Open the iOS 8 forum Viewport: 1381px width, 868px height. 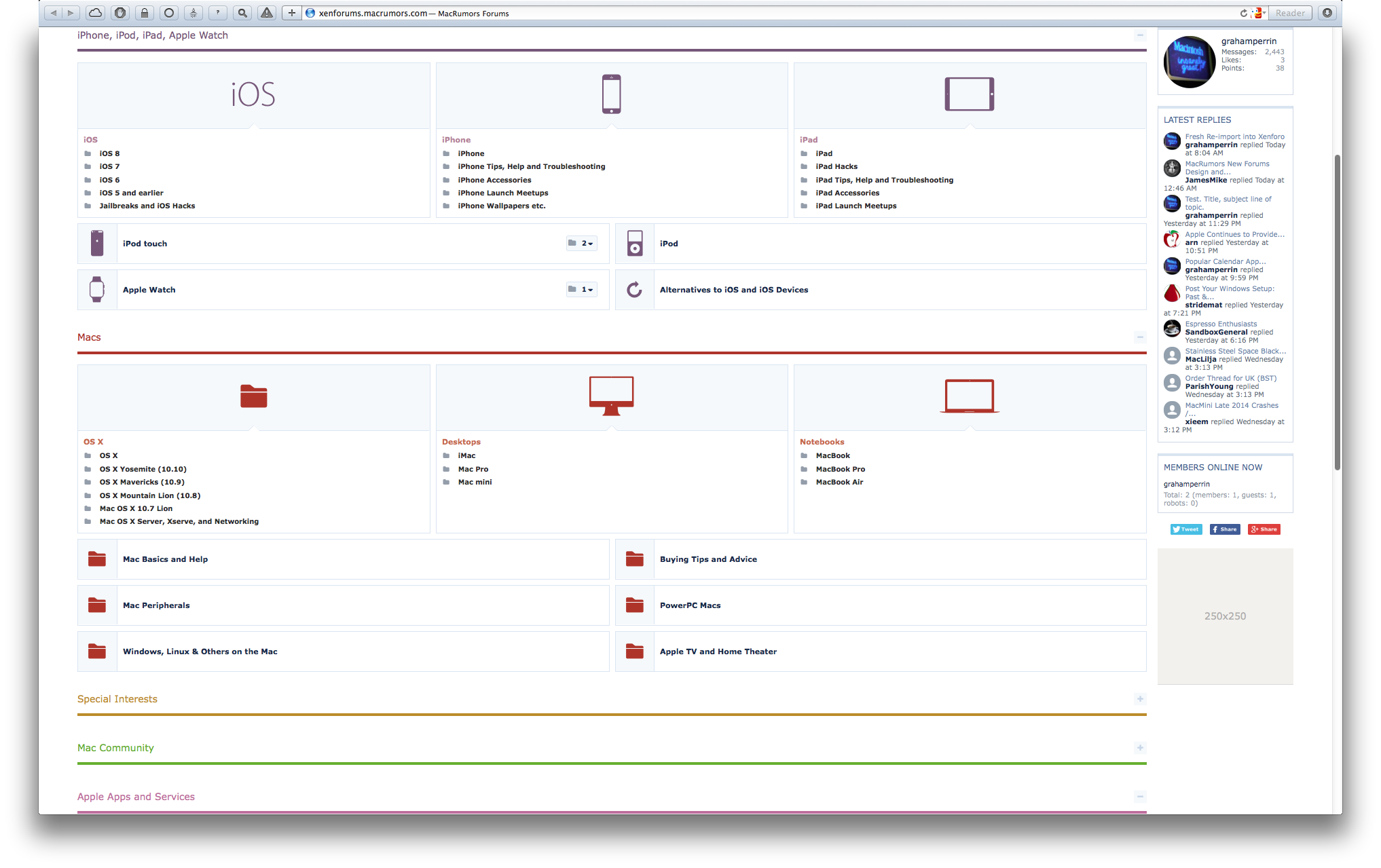pos(109,153)
